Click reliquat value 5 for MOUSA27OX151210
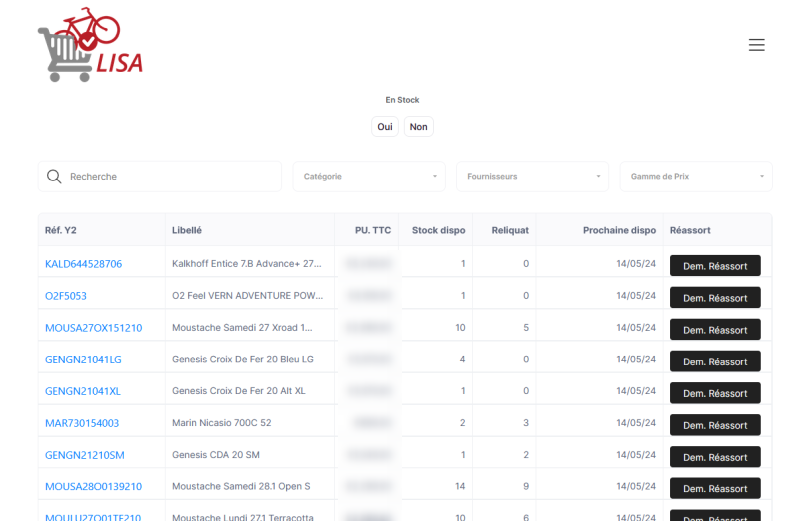The width and height of the screenshot is (790, 521). (x=525, y=328)
